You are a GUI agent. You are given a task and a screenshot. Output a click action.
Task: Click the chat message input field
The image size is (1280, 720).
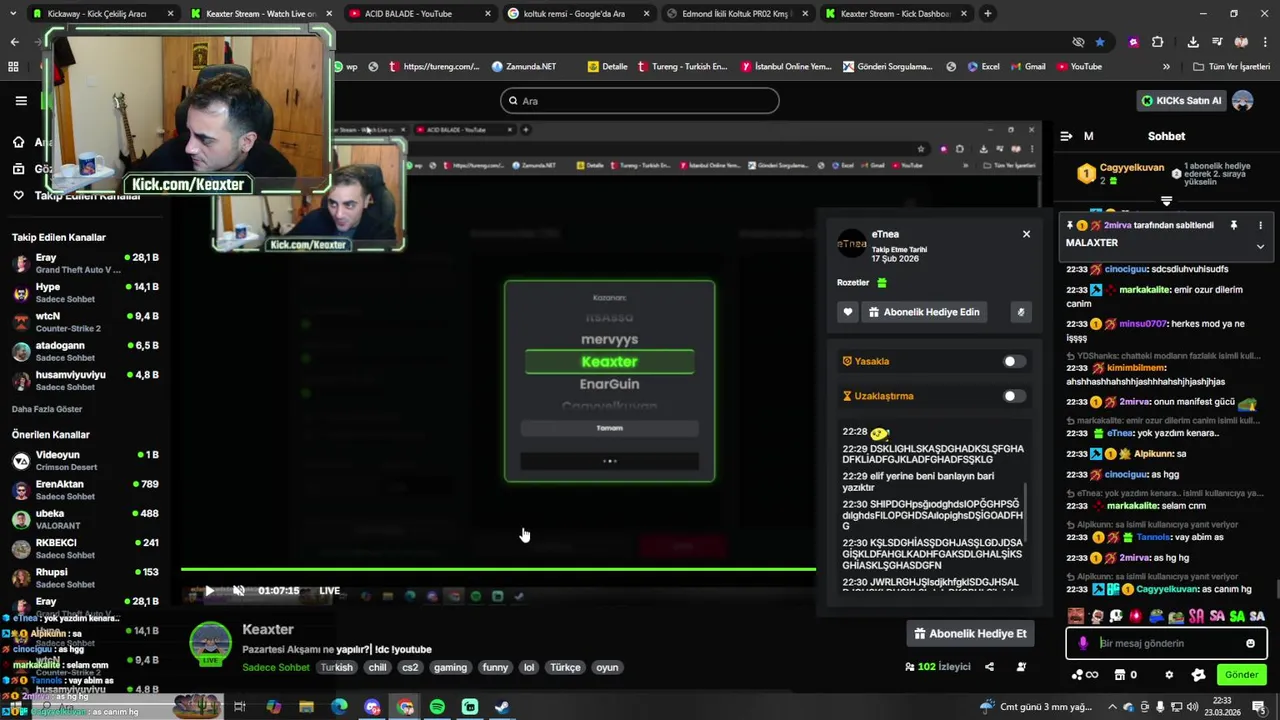click(x=1166, y=643)
